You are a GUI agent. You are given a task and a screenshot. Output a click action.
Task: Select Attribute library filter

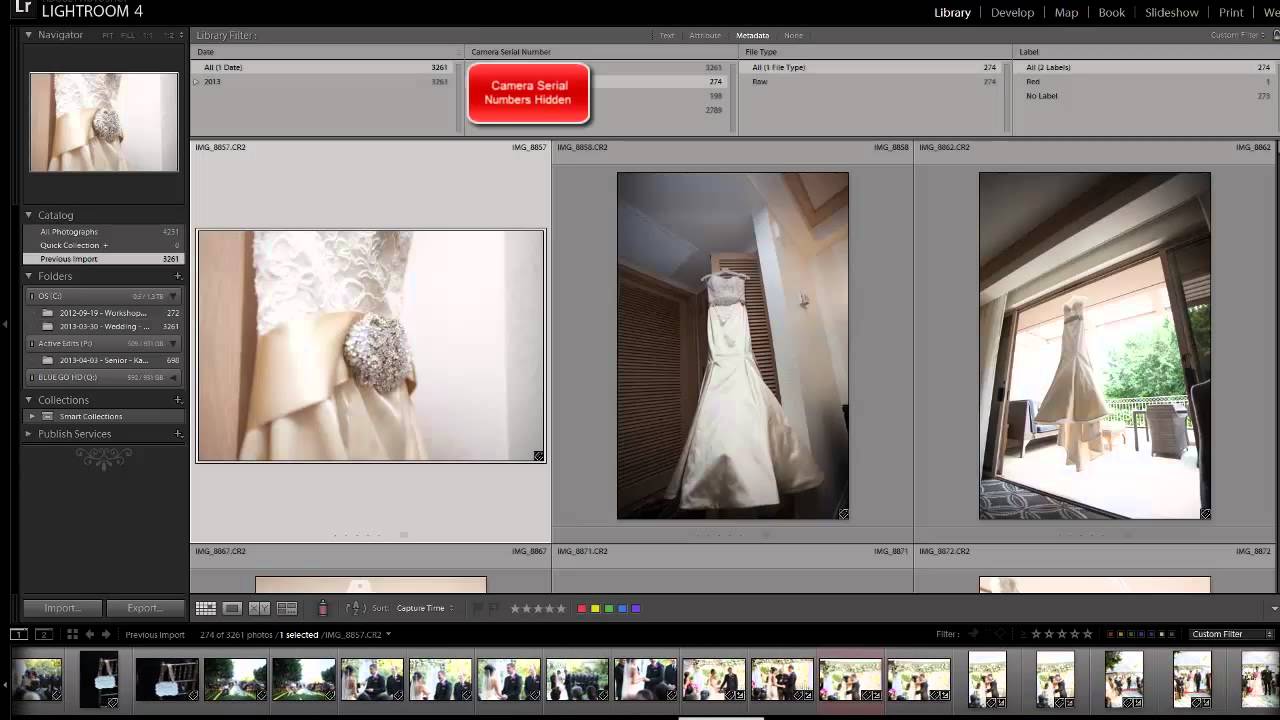coord(705,36)
